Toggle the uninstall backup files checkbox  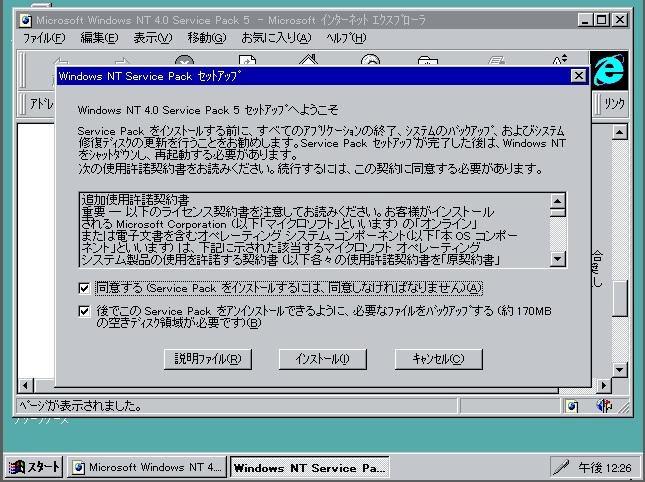[84, 311]
